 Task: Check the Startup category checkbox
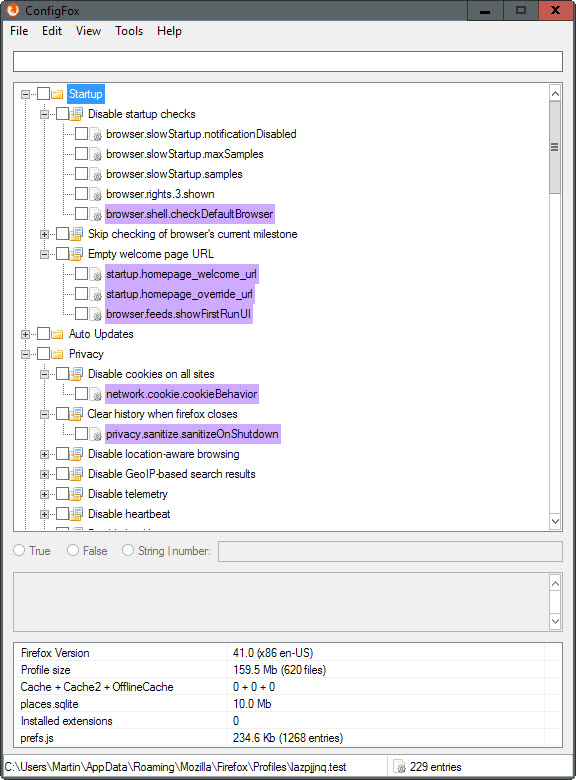coord(43,94)
